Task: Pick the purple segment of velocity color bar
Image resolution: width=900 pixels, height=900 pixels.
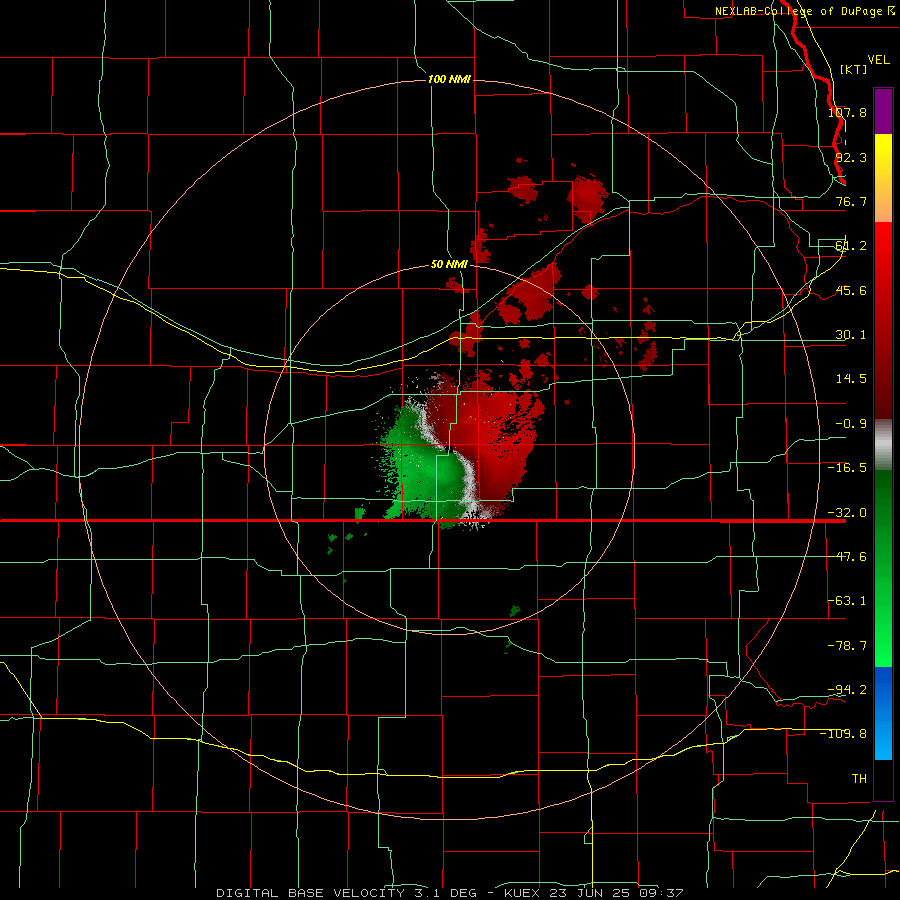Action: pyautogui.click(x=883, y=111)
